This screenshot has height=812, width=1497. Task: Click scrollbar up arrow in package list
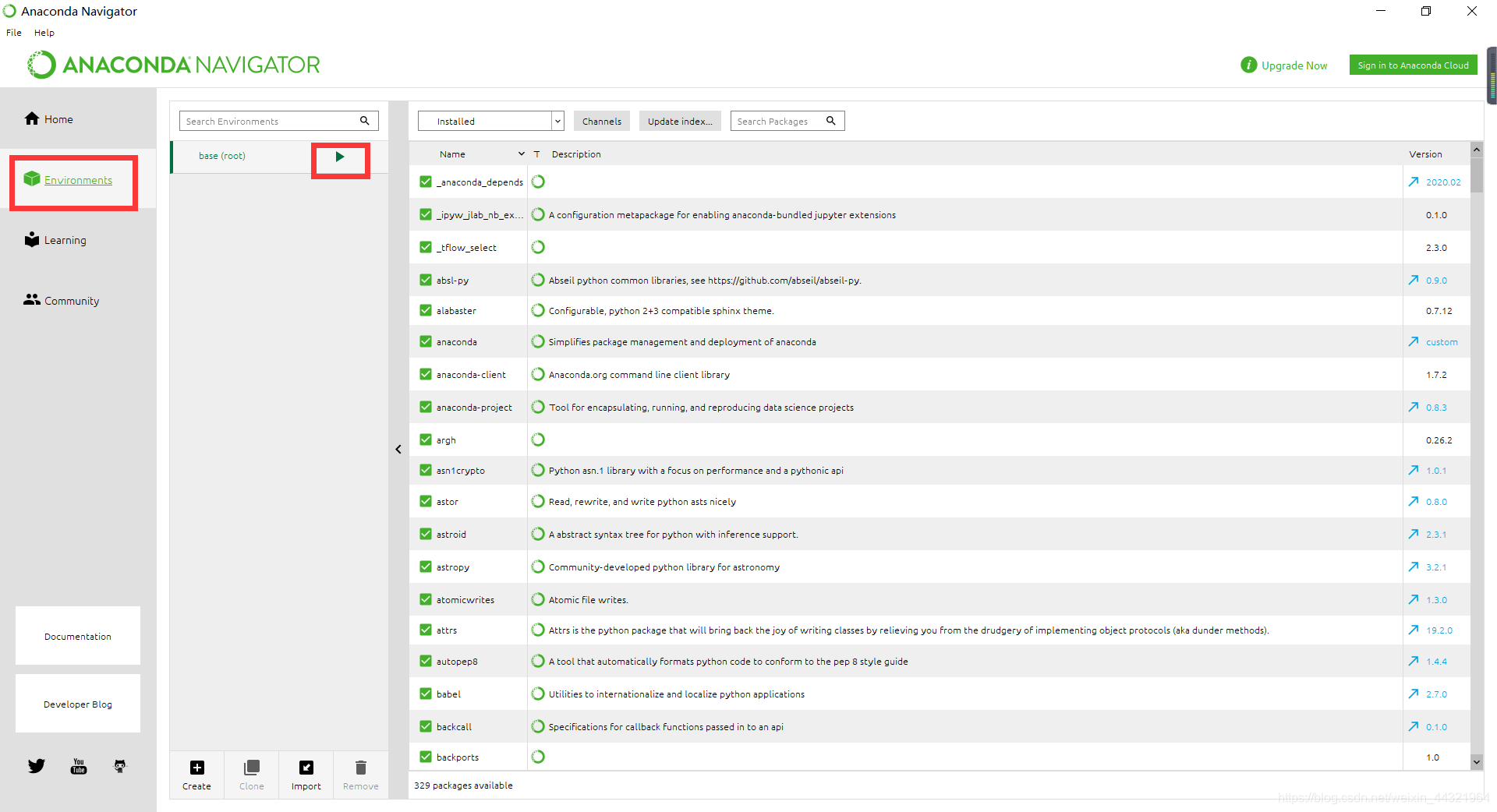[1476, 149]
